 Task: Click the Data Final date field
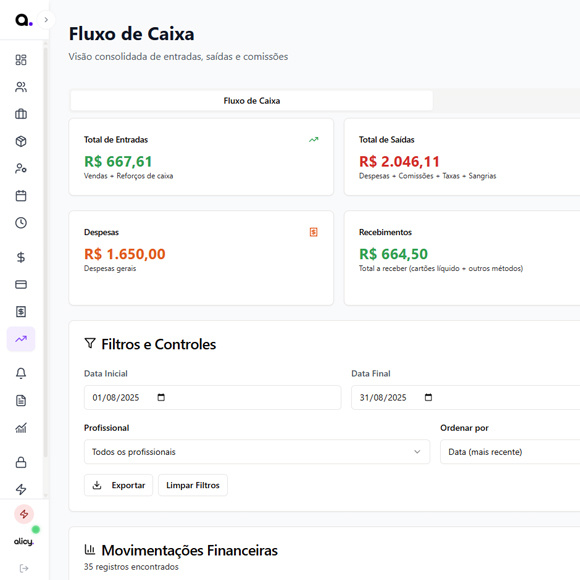tap(466, 397)
